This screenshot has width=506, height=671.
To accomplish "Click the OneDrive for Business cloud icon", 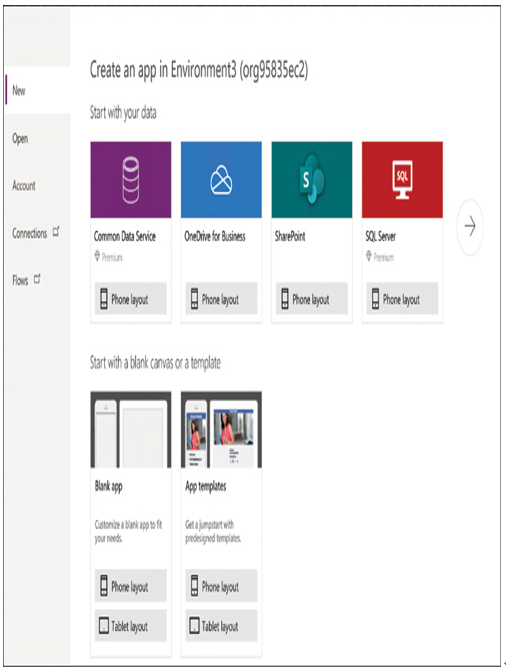I will [x=221, y=180].
